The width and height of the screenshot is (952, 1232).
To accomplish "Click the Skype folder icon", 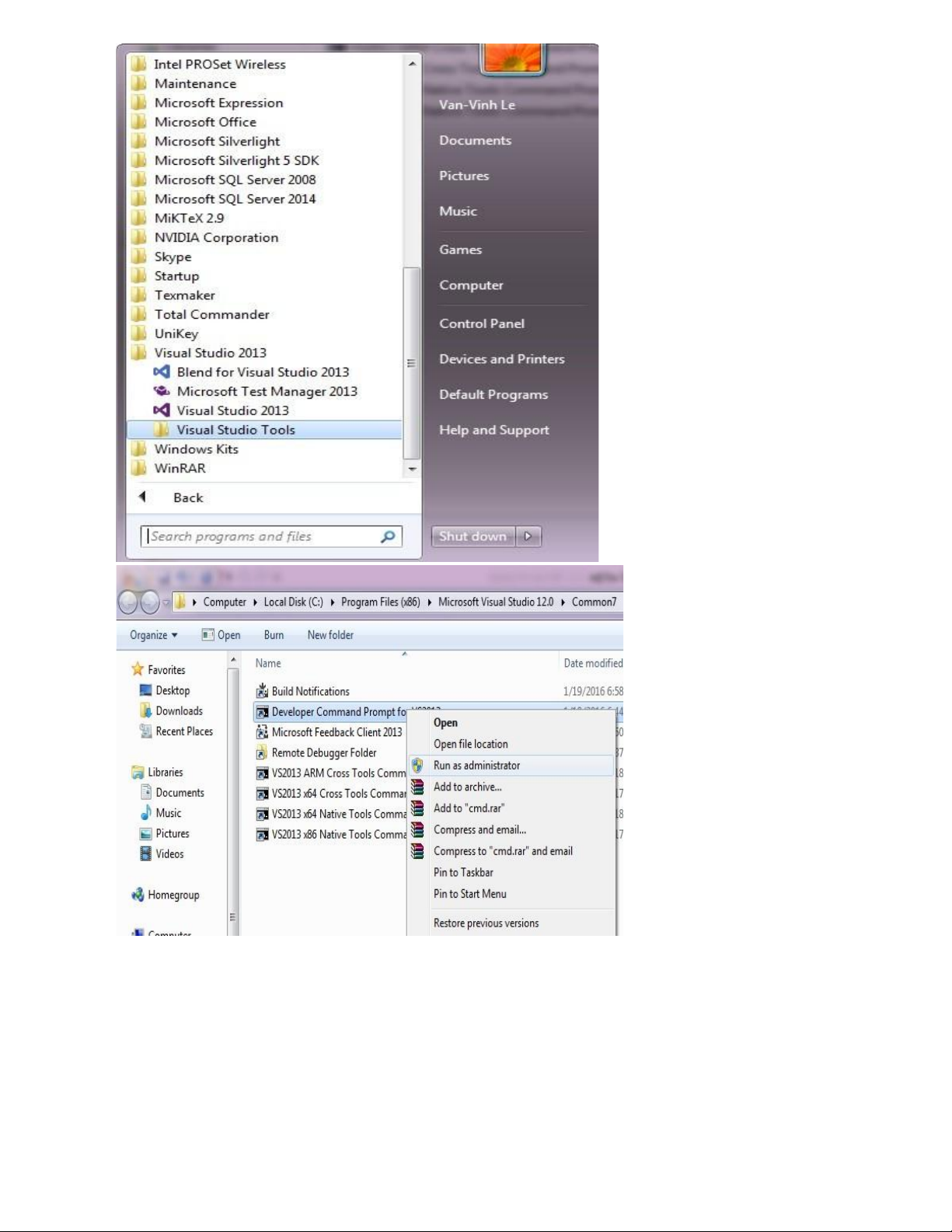I will [x=139, y=257].
